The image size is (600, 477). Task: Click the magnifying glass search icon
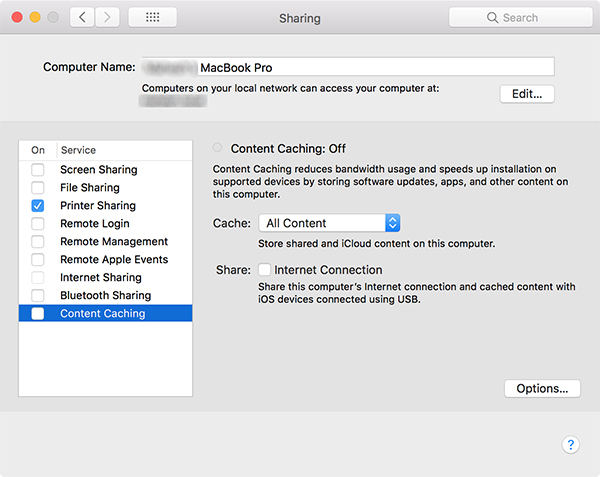coord(492,18)
